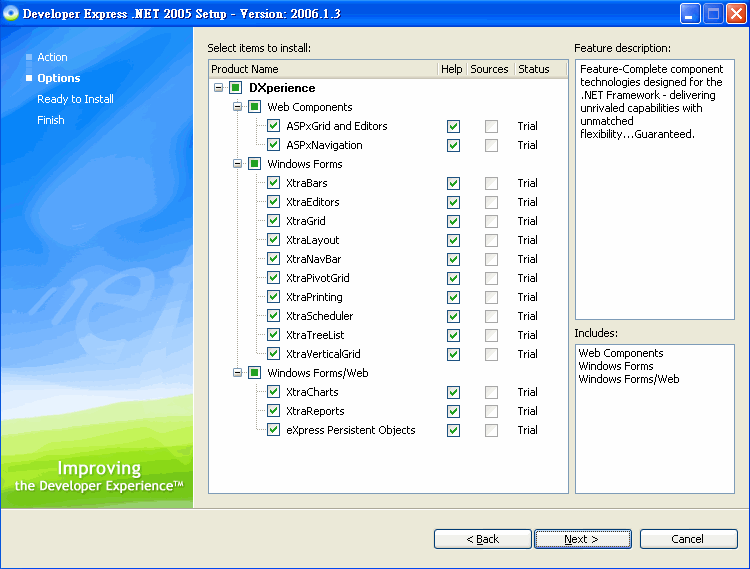Uncheck the XtraCharts product checkbox
The height and width of the screenshot is (569, 750).
273,392
